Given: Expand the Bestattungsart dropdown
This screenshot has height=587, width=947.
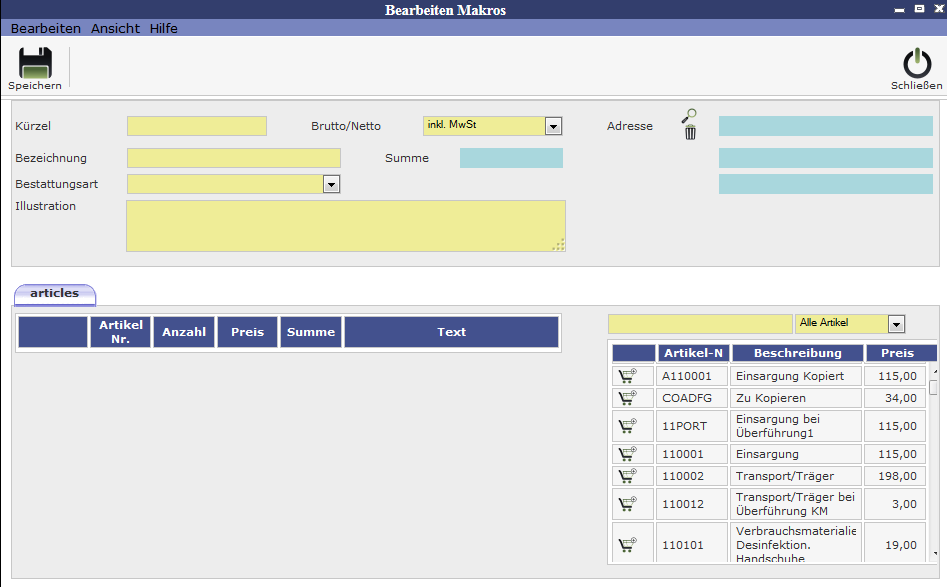Looking at the screenshot, I should pyautogui.click(x=332, y=184).
